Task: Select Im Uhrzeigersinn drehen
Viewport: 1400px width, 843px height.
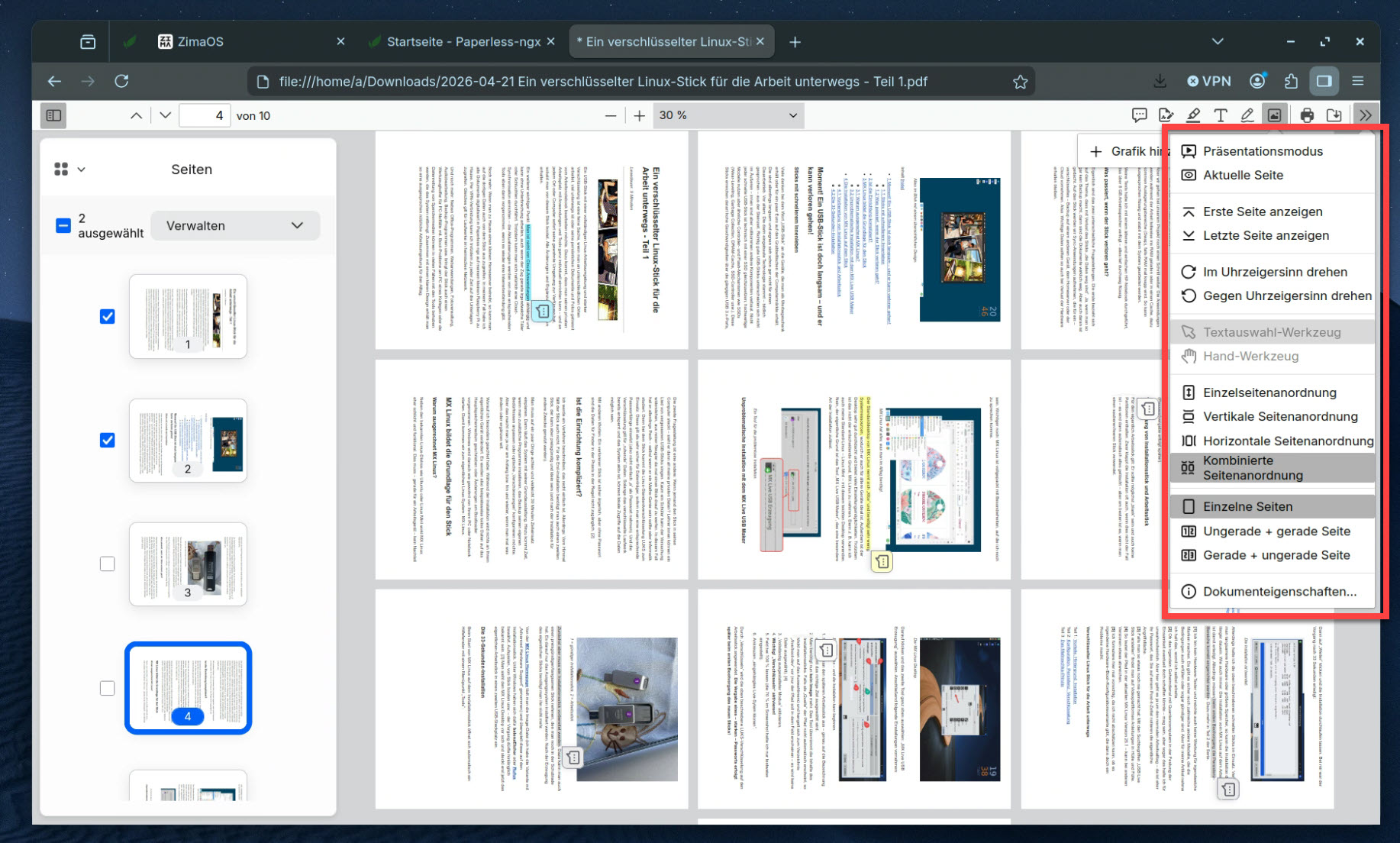Action: (1275, 272)
